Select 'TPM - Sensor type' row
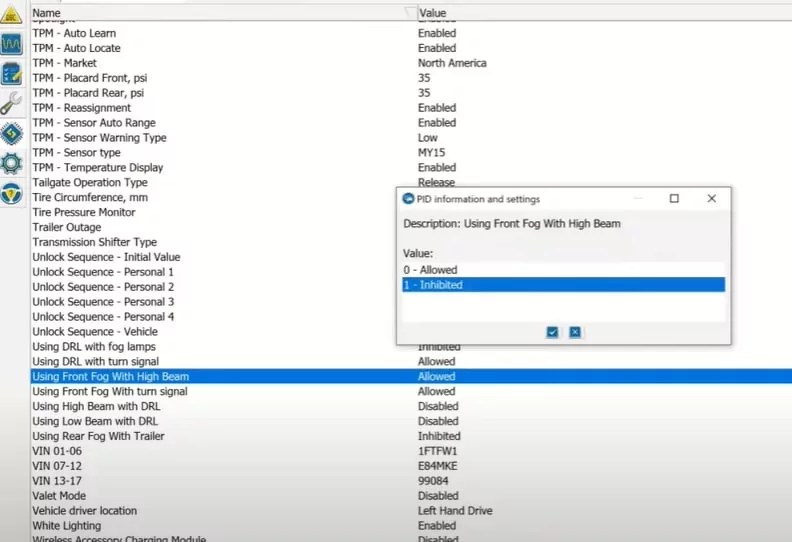 pos(411,153)
